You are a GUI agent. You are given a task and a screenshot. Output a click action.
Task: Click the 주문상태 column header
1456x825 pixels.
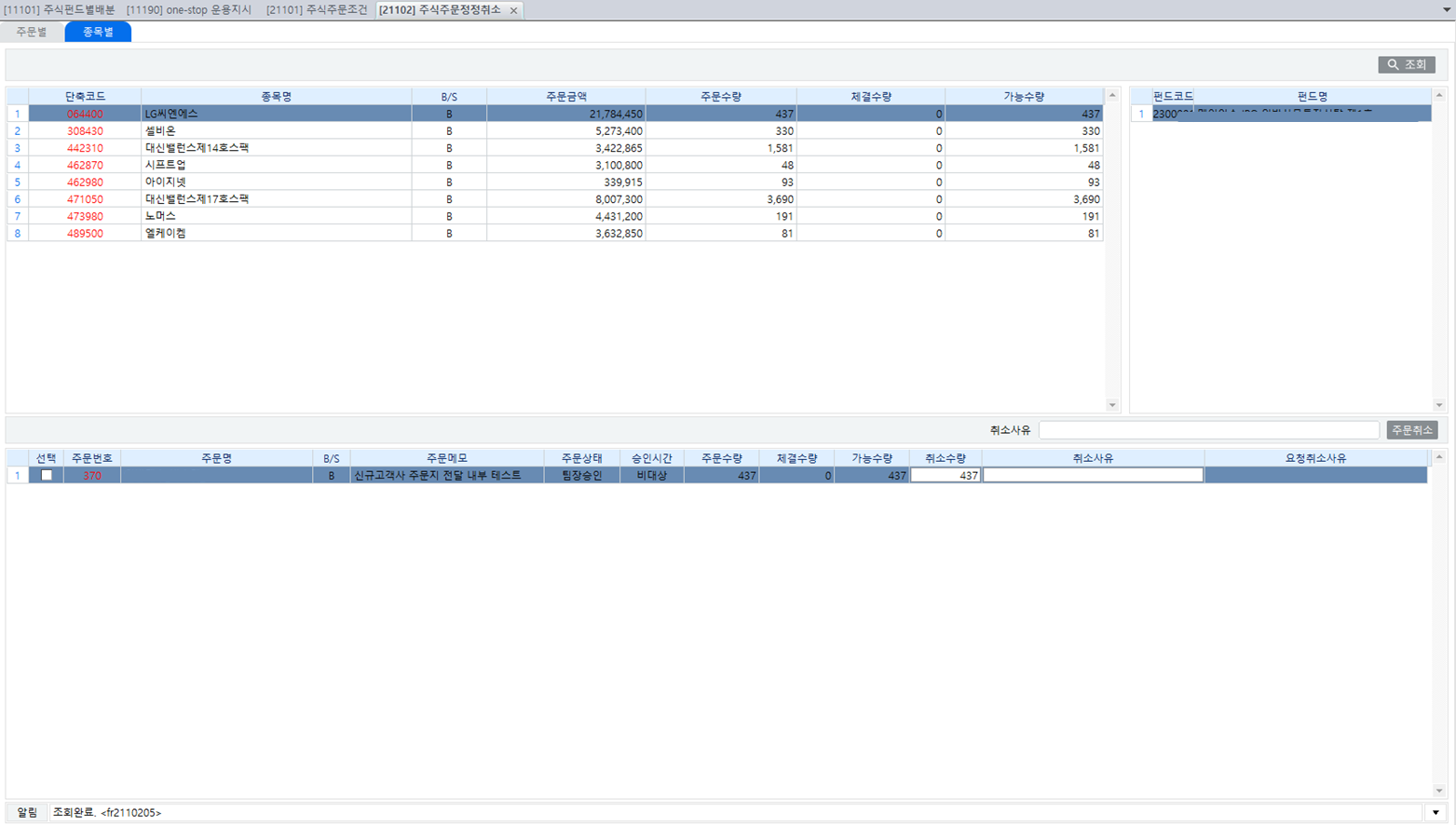[x=581, y=458]
